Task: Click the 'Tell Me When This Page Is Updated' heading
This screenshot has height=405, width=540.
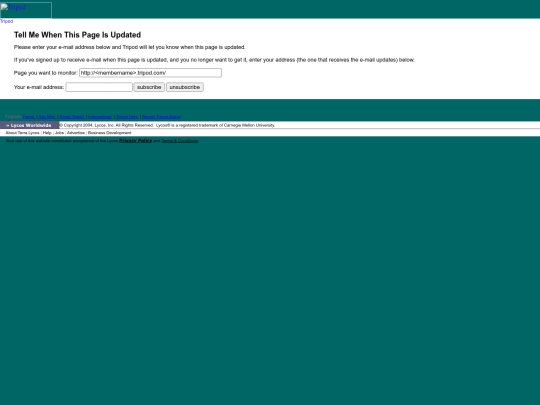Action: 77,35
